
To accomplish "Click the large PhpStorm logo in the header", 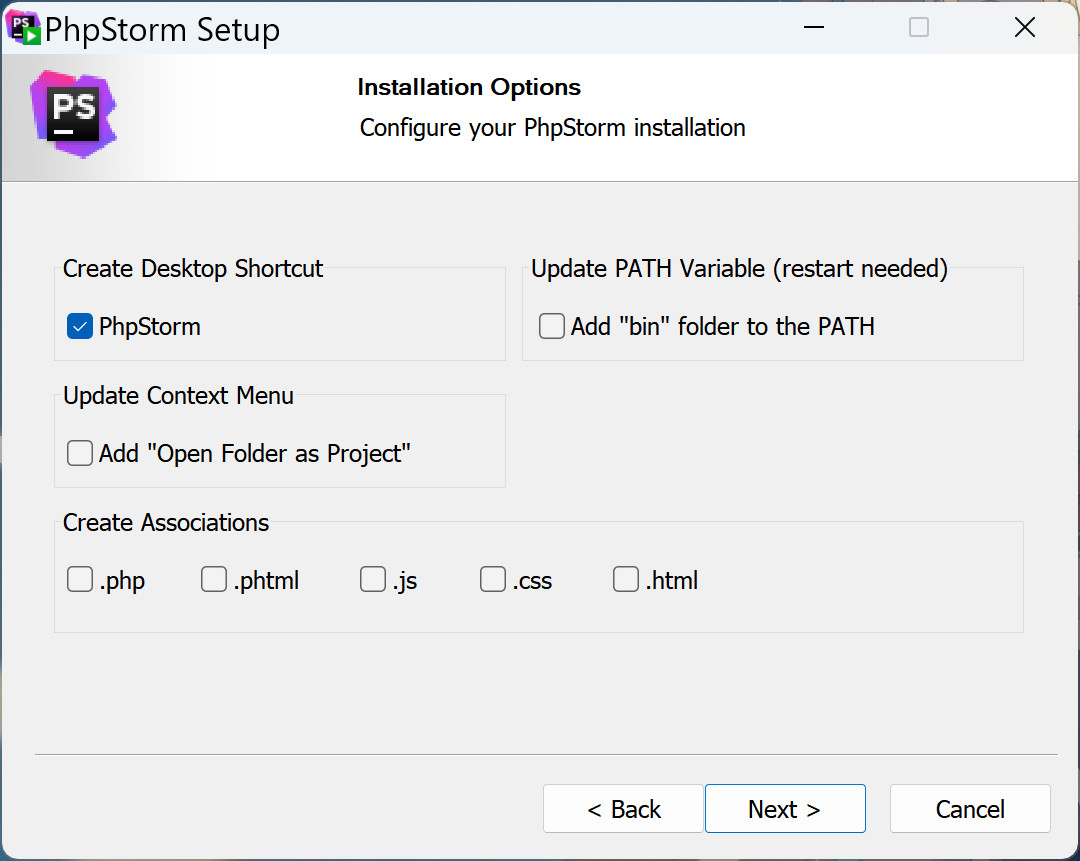I will [x=74, y=114].
